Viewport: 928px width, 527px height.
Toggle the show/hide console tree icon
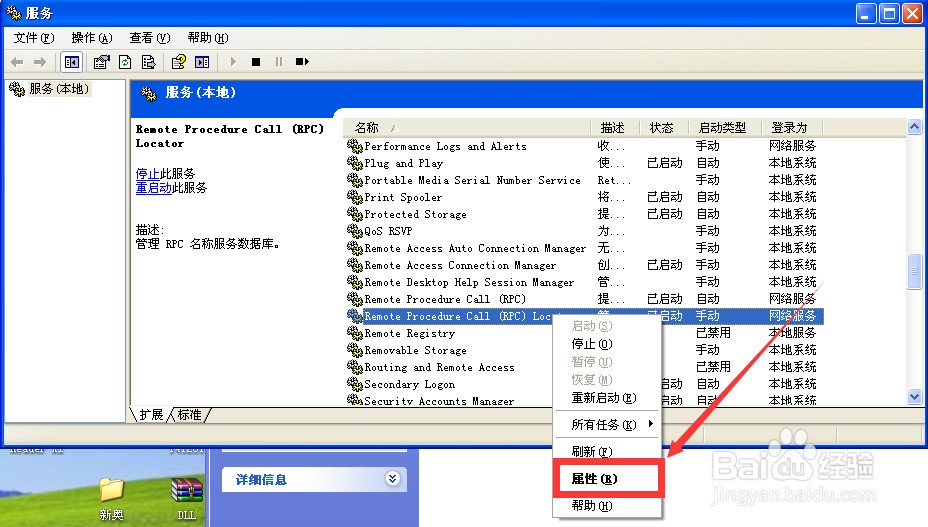tap(72, 62)
